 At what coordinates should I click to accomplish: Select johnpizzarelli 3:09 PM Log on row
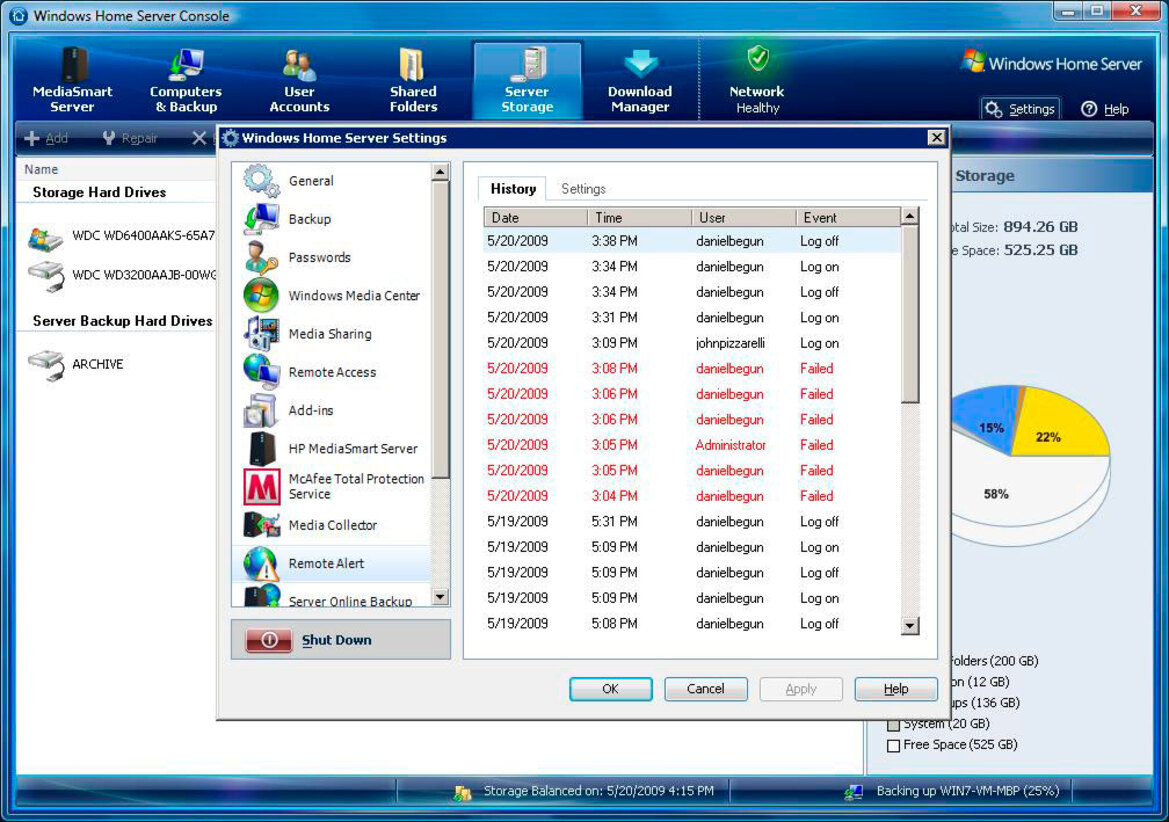[x=692, y=343]
